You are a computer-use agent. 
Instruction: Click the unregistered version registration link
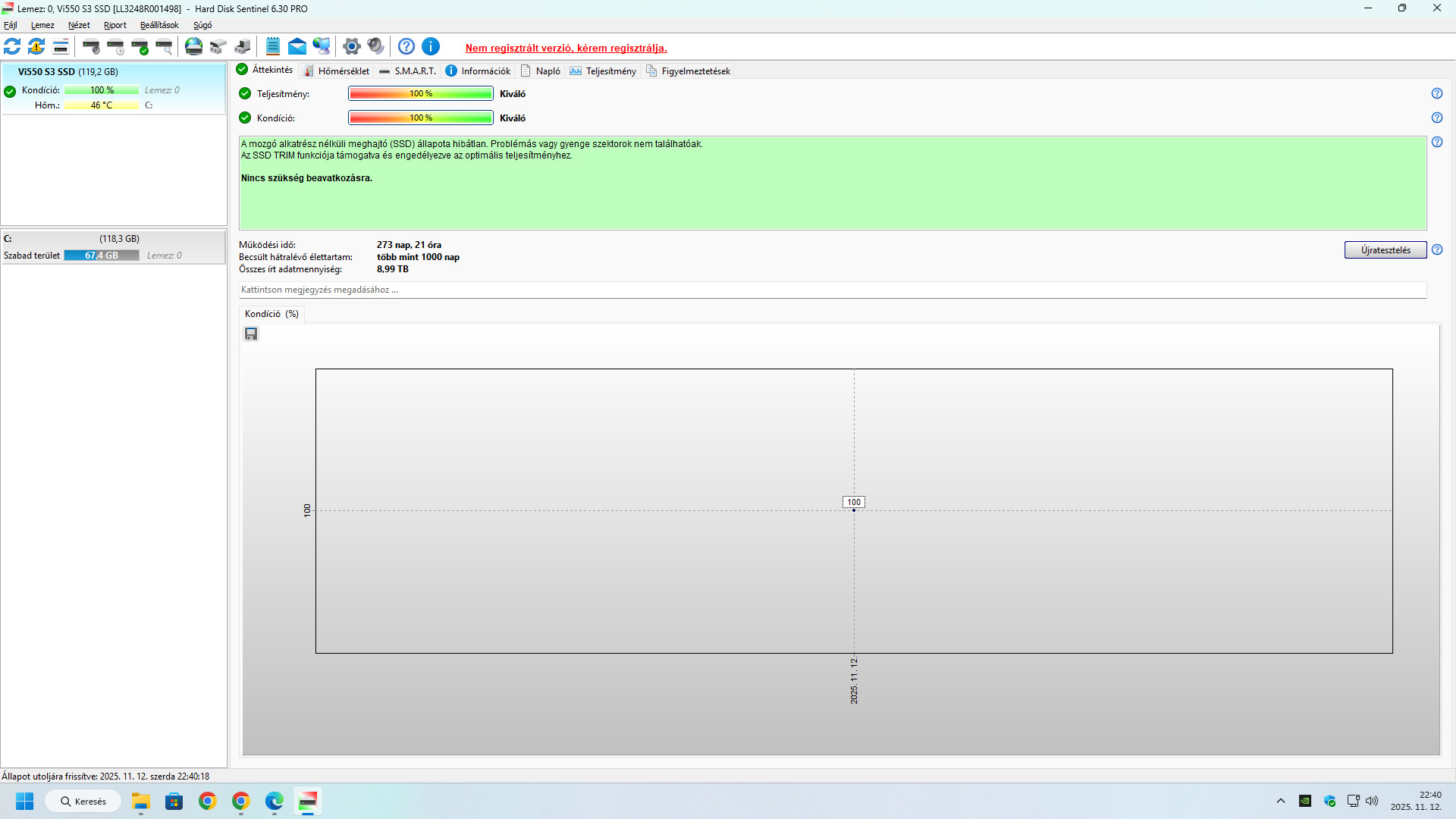coord(566,48)
